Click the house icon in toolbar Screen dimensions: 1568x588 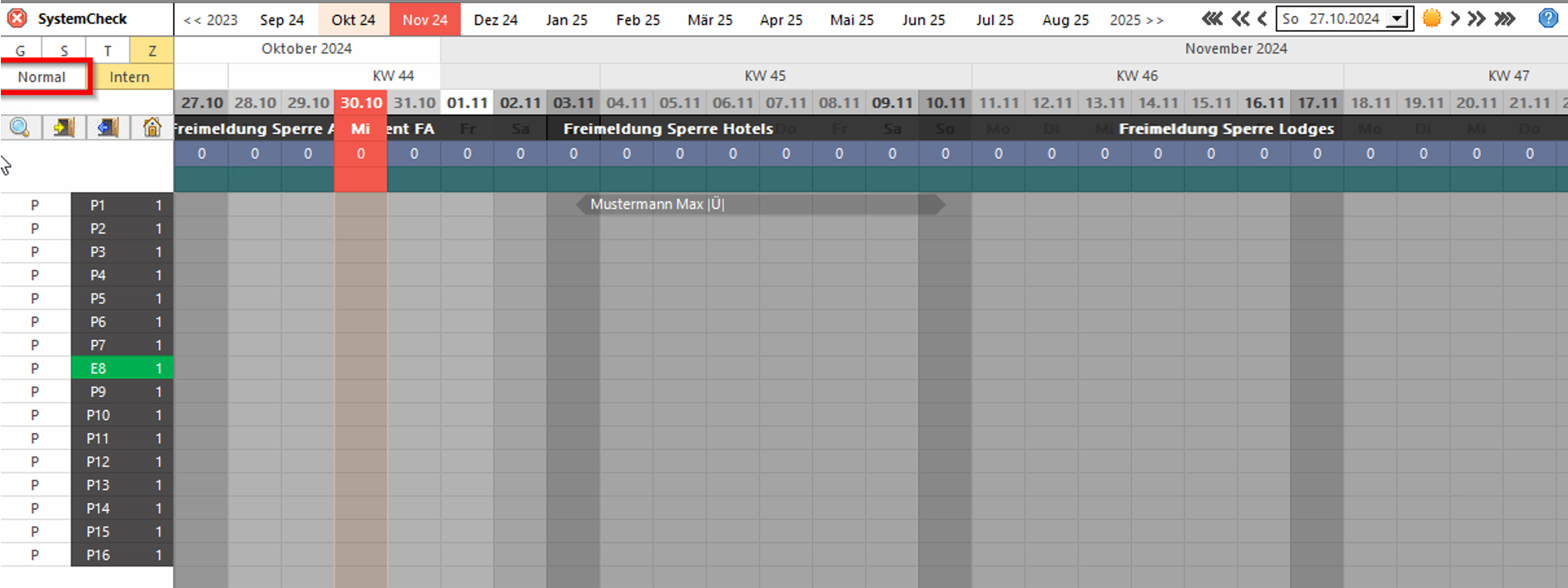click(151, 127)
